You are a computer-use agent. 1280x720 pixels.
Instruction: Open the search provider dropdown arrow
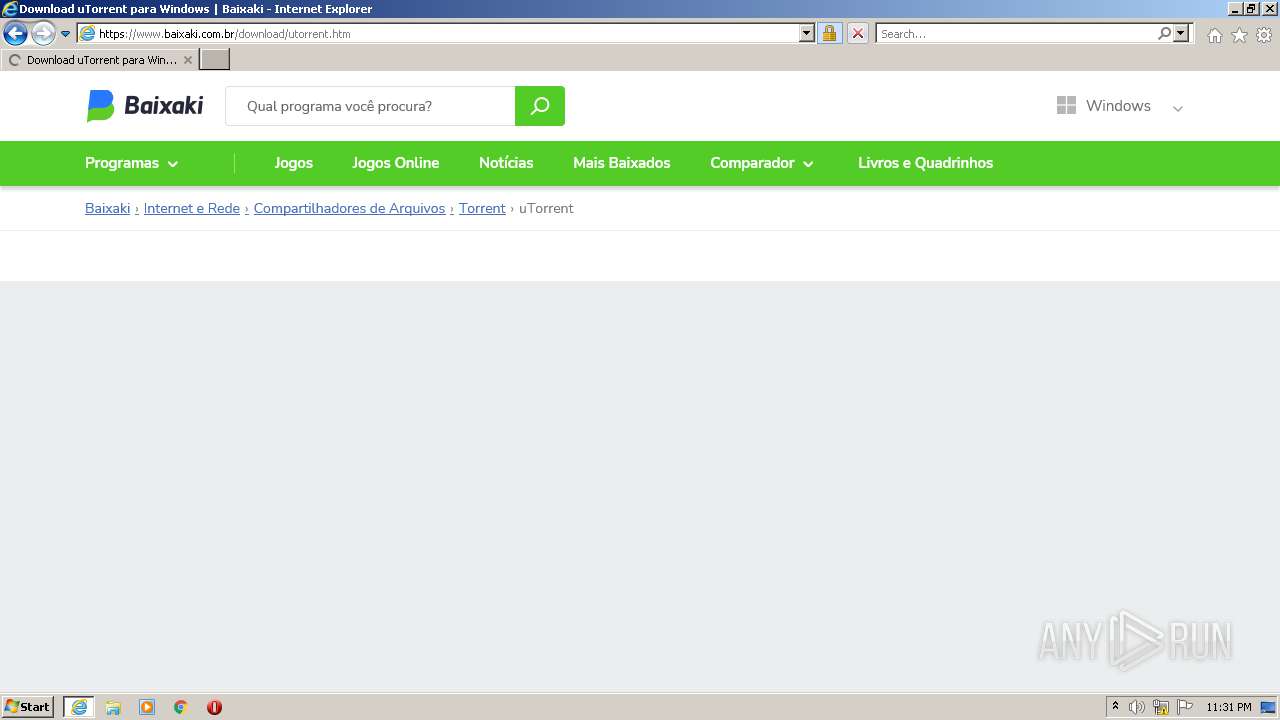click(x=1181, y=33)
